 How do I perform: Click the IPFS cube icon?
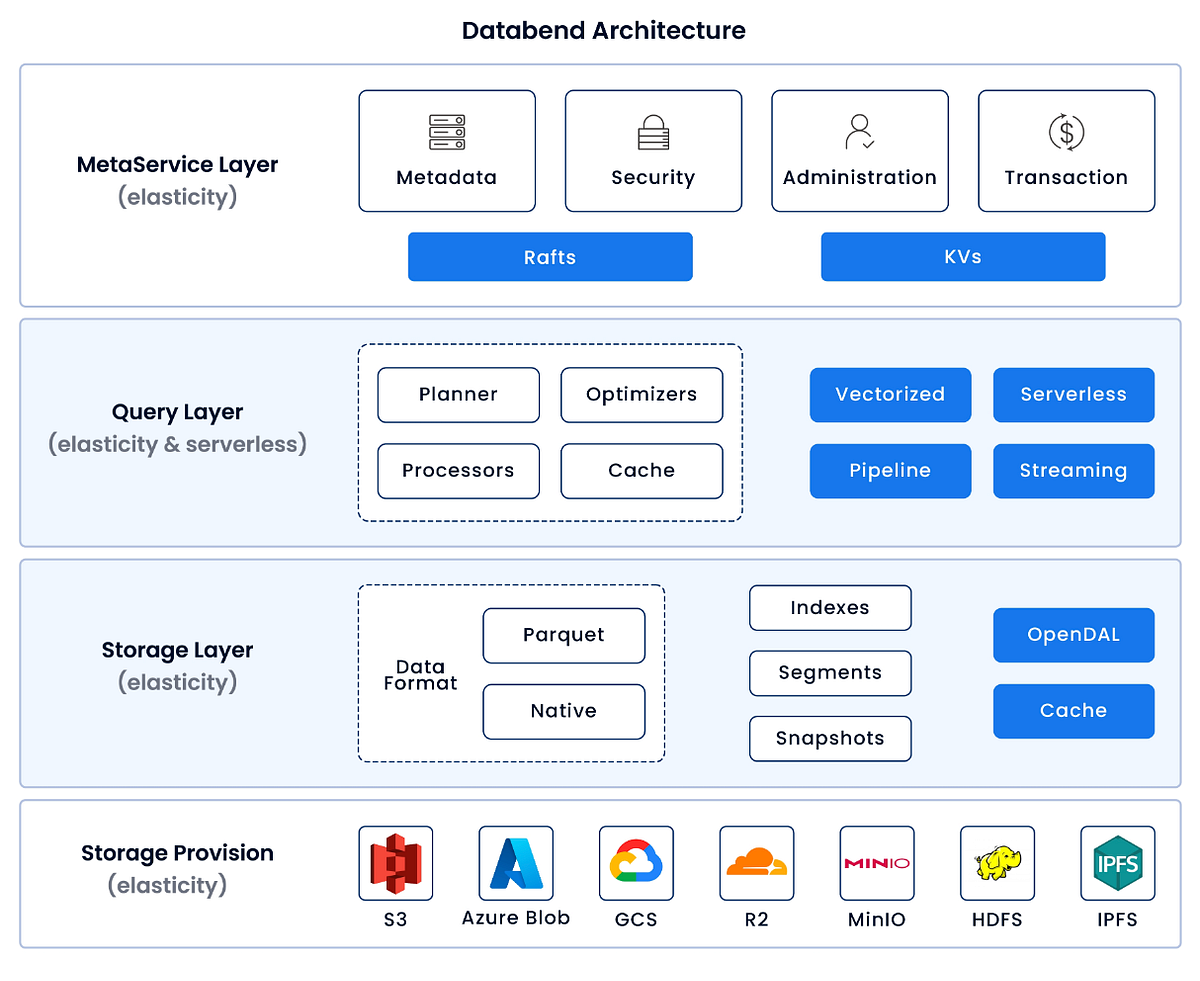(x=1117, y=862)
